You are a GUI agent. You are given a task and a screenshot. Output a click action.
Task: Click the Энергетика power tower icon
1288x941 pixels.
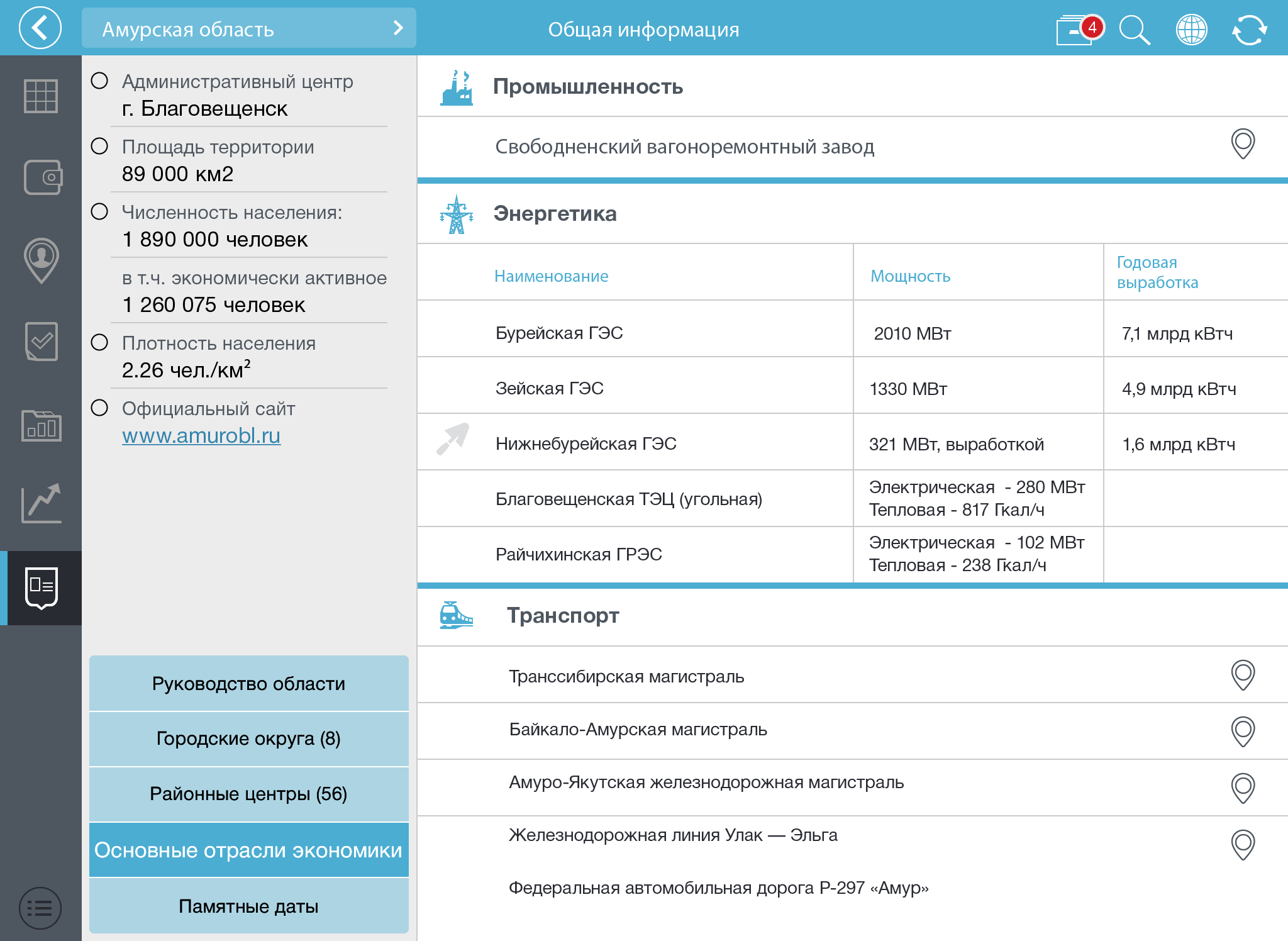pos(457,214)
